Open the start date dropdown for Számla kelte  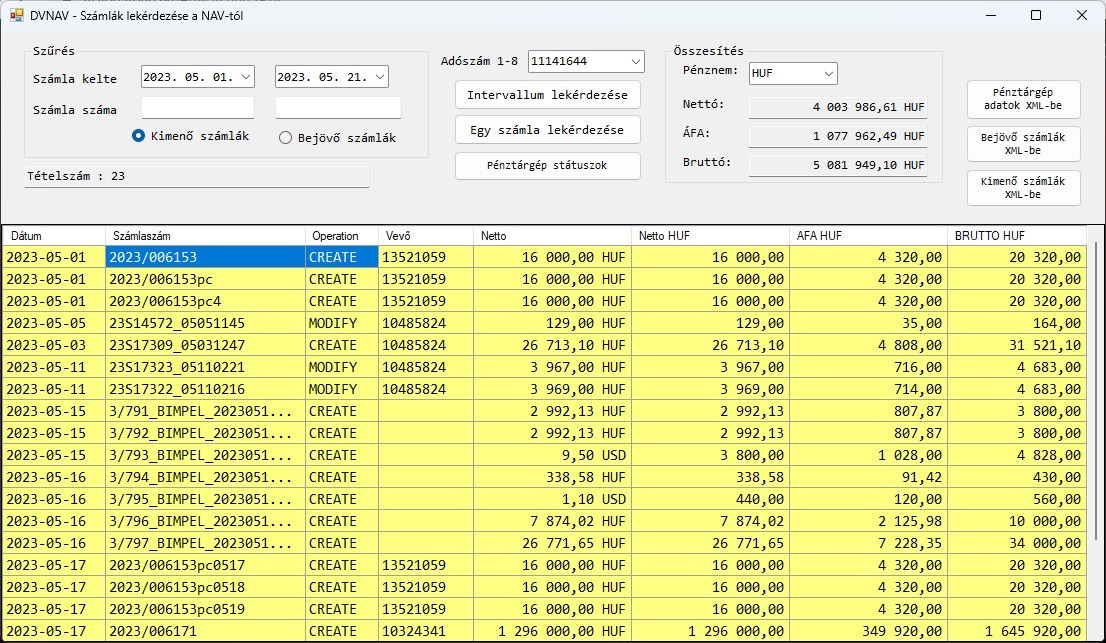pos(246,77)
